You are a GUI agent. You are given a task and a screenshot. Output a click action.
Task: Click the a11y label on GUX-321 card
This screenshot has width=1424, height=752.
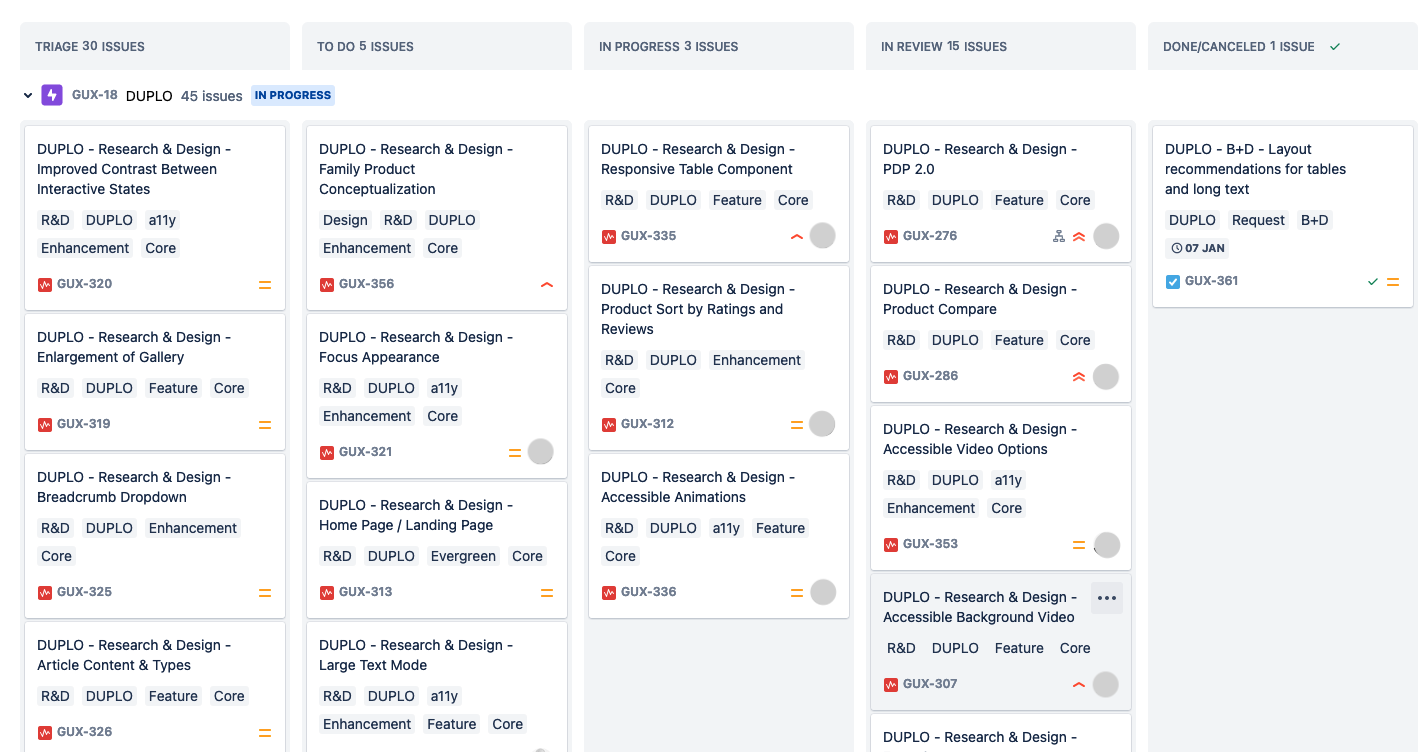coord(444,388)
